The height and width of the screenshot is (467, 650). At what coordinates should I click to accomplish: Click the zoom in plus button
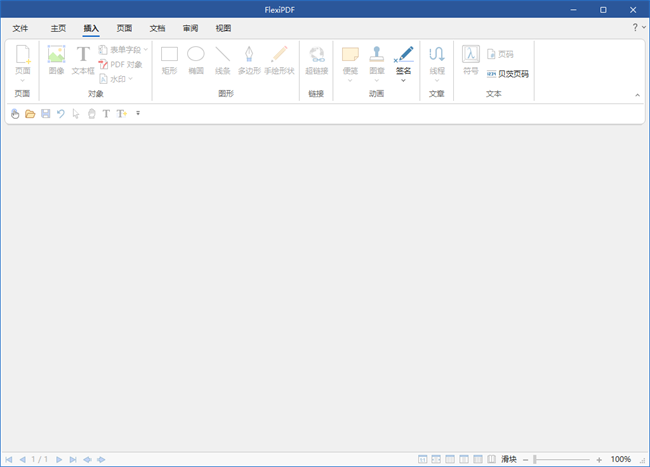(599, 459)
